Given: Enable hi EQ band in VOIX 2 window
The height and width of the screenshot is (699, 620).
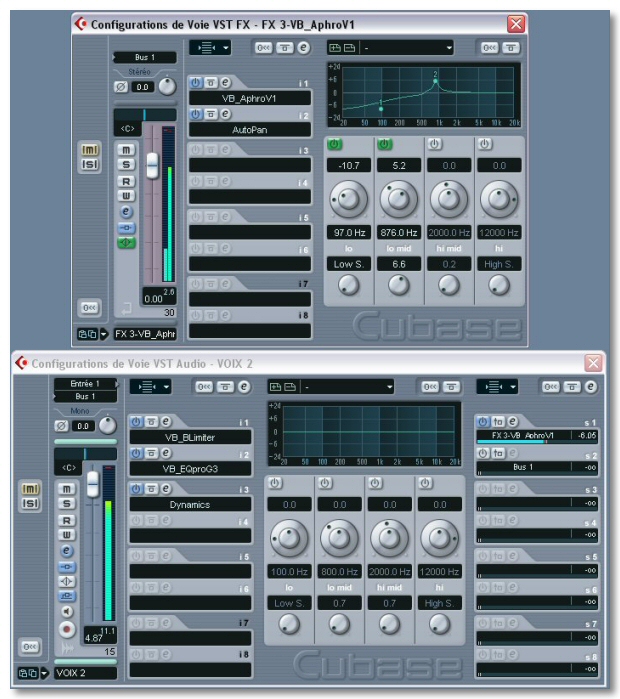Looking at the screenshot, I should point(425,483).
